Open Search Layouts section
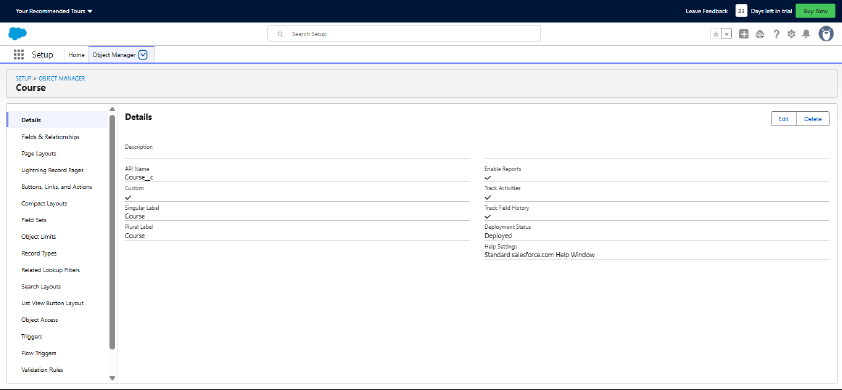The width and height of the screenshot is (842, 390). pos(41,287)
